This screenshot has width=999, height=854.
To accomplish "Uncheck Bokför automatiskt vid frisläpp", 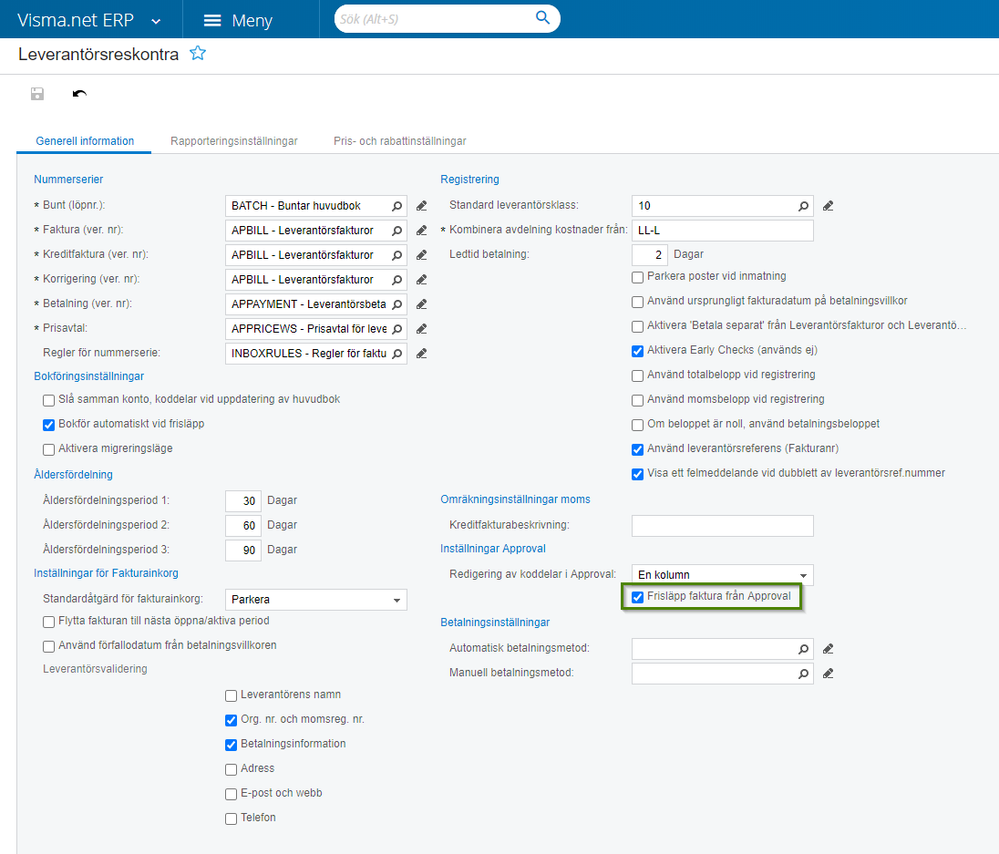I will pos(48,425).
